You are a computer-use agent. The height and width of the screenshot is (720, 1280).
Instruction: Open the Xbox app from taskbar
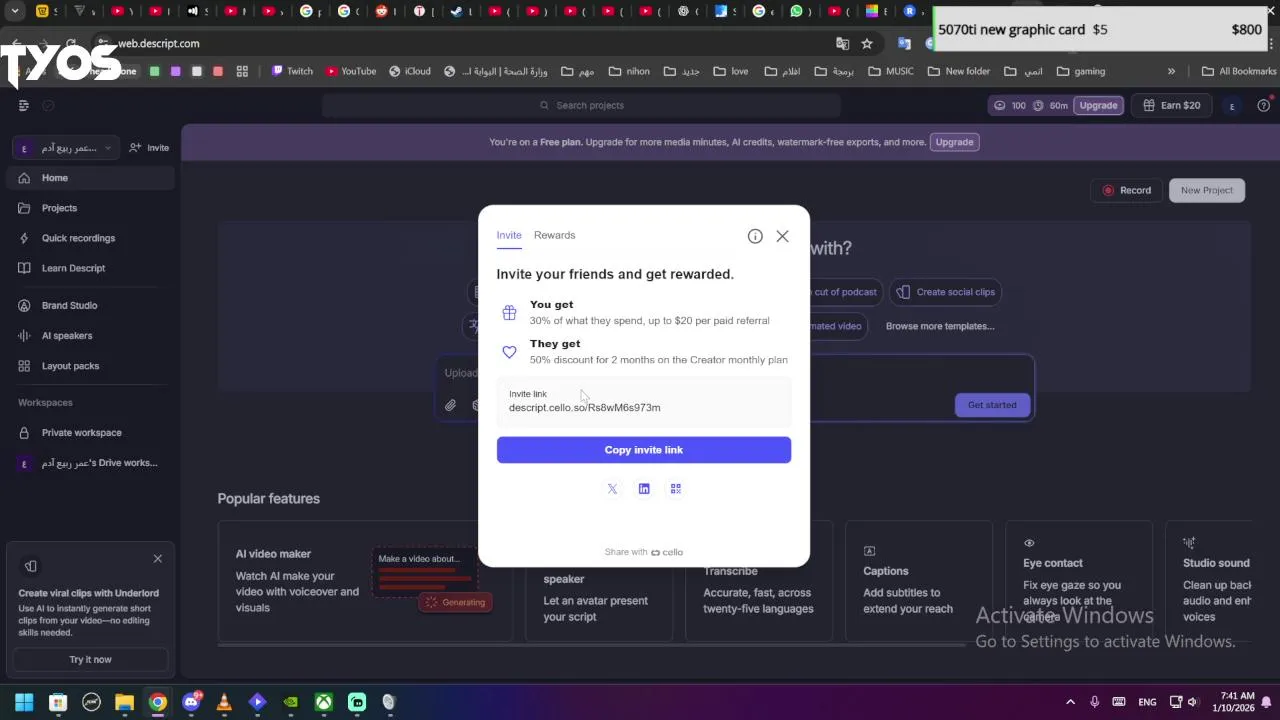[x=324, y=702]
